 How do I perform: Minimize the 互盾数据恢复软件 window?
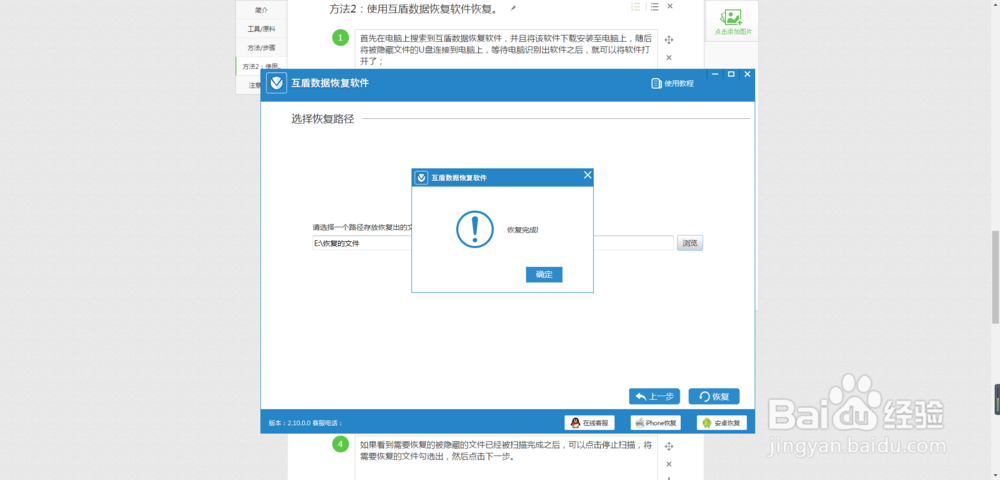pos(715,75)
